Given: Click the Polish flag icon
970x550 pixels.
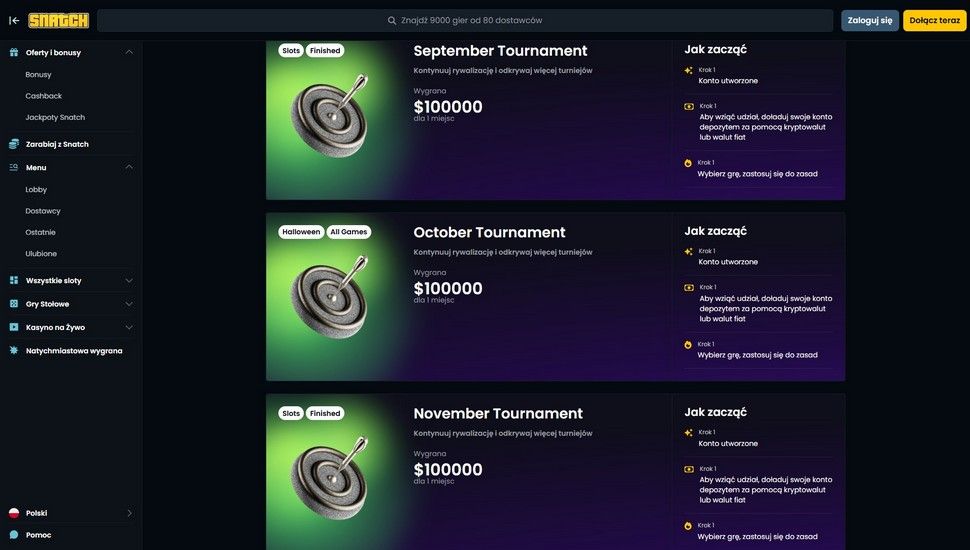Looking at the screenshot, I should tap(14, 513).
